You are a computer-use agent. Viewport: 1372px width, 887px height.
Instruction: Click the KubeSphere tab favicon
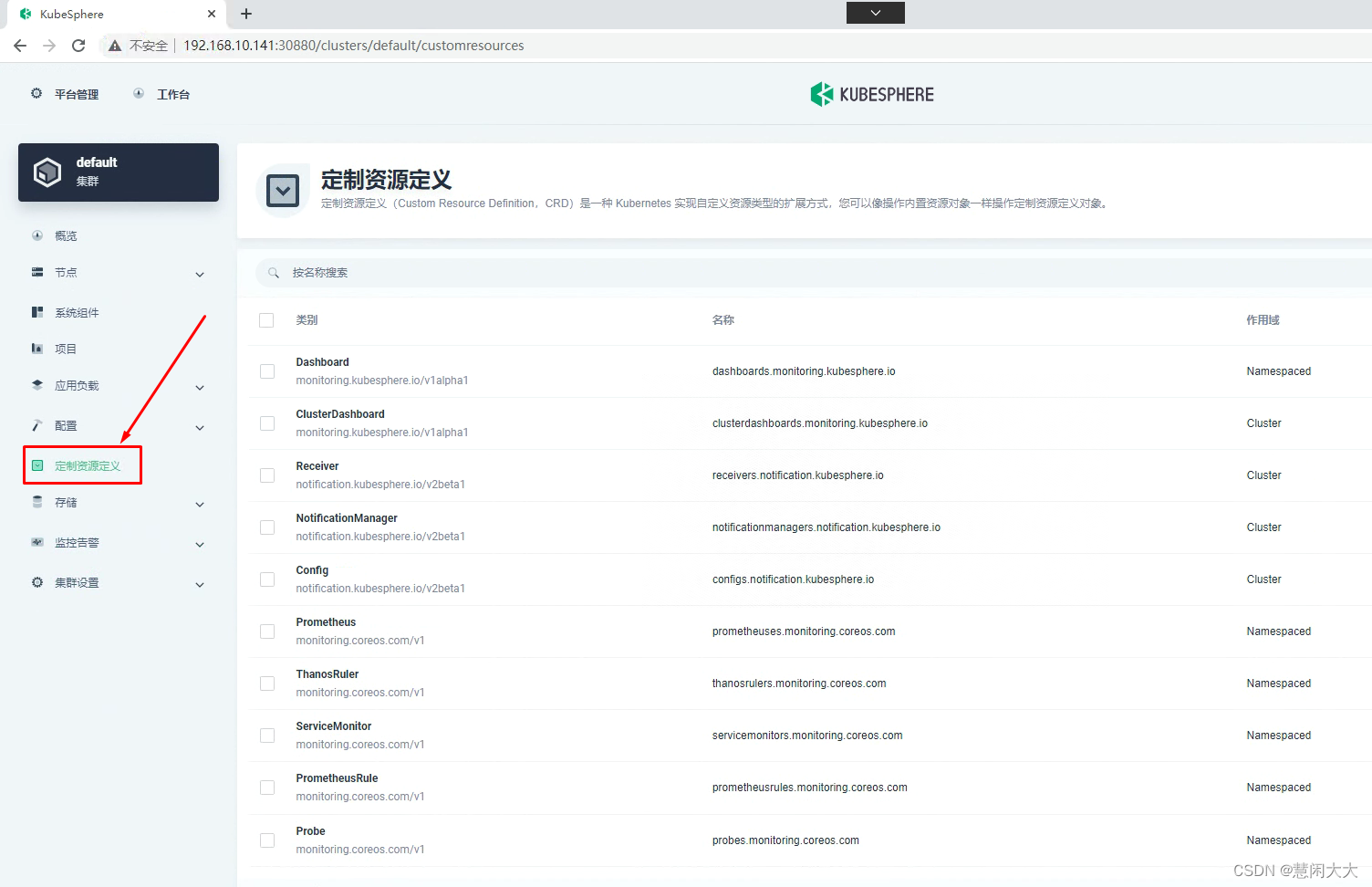pos(26,14)
